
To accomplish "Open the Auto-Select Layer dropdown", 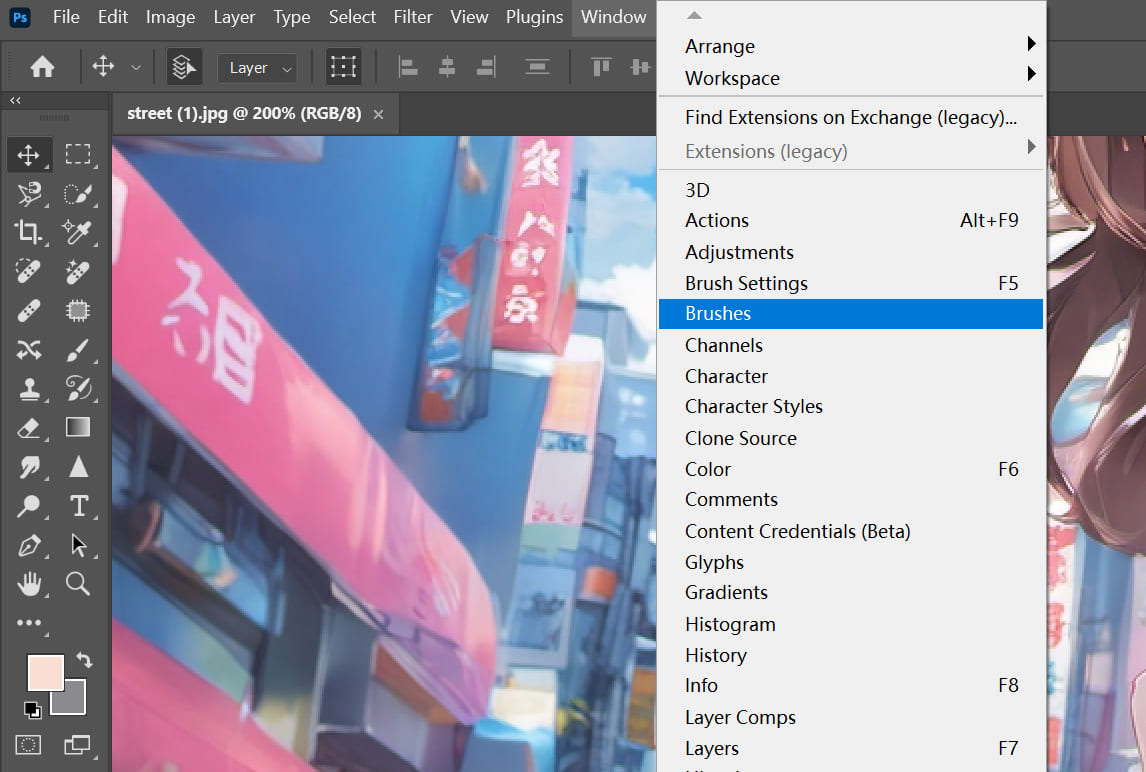I will (257, 68).
